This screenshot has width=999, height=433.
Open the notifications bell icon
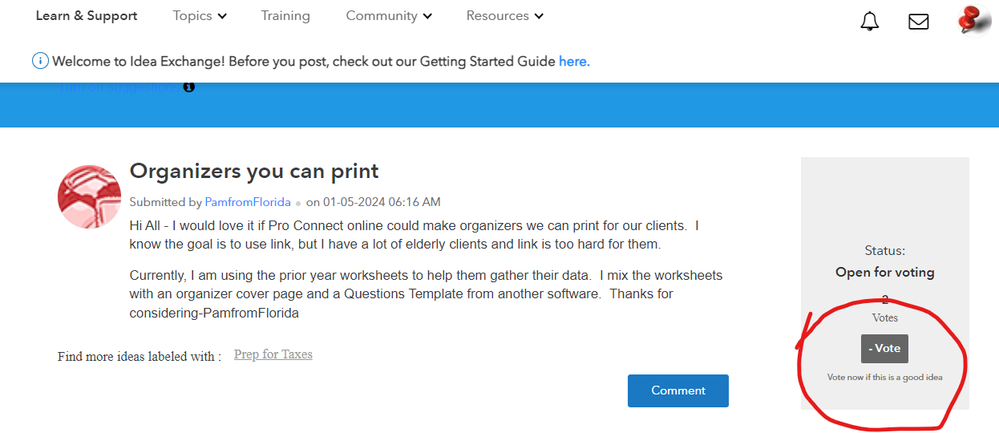click(870, 21)
